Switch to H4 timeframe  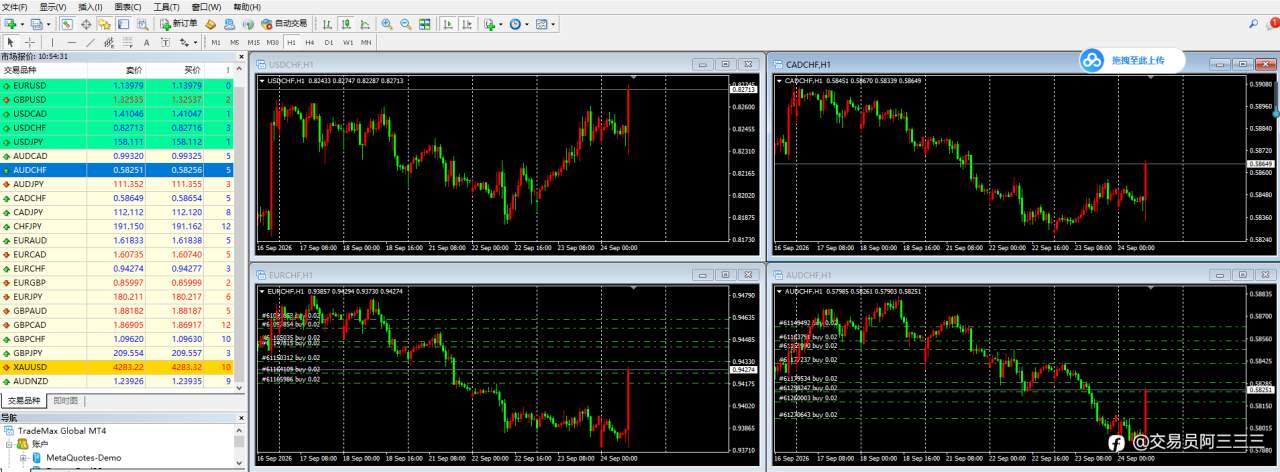310,42
